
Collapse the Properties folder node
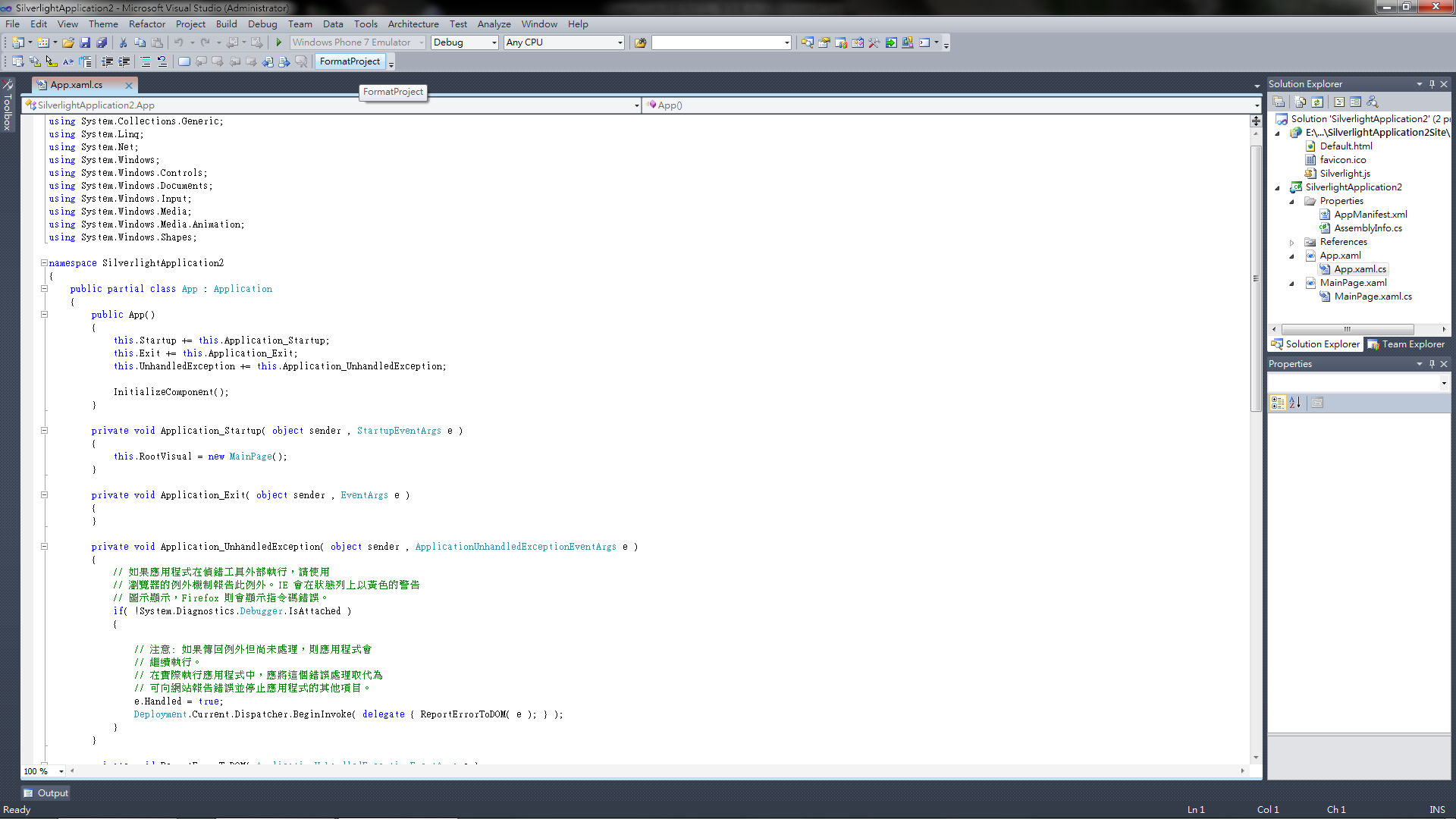[x=1292, y=202]
